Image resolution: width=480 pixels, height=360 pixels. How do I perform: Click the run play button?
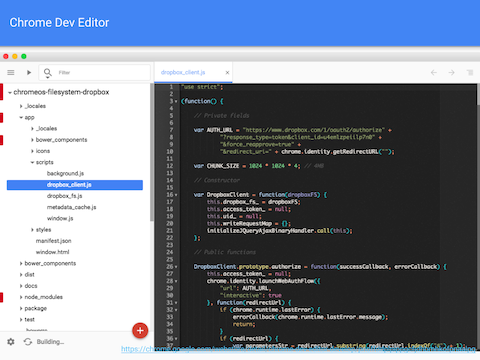pos(29,72)
